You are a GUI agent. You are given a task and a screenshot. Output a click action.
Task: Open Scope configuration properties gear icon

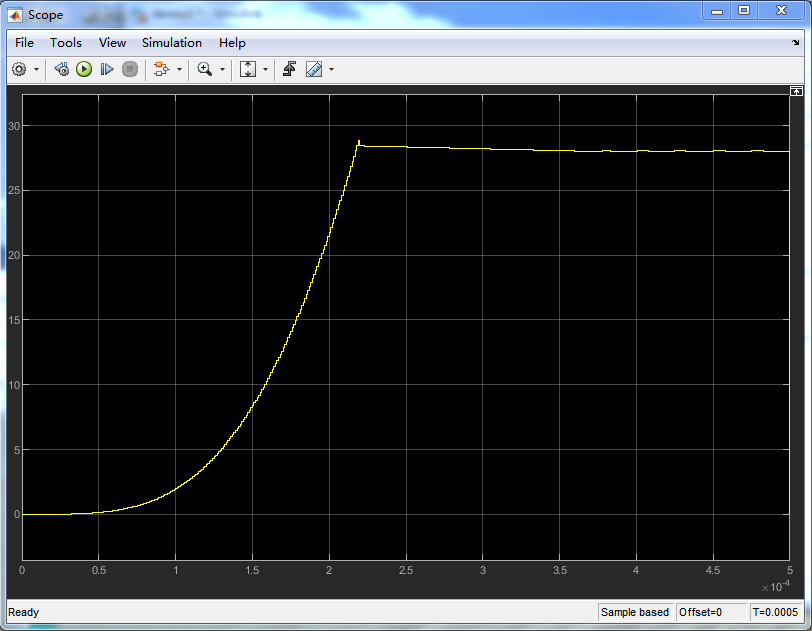pyautogui.click(x=19, y=69)
